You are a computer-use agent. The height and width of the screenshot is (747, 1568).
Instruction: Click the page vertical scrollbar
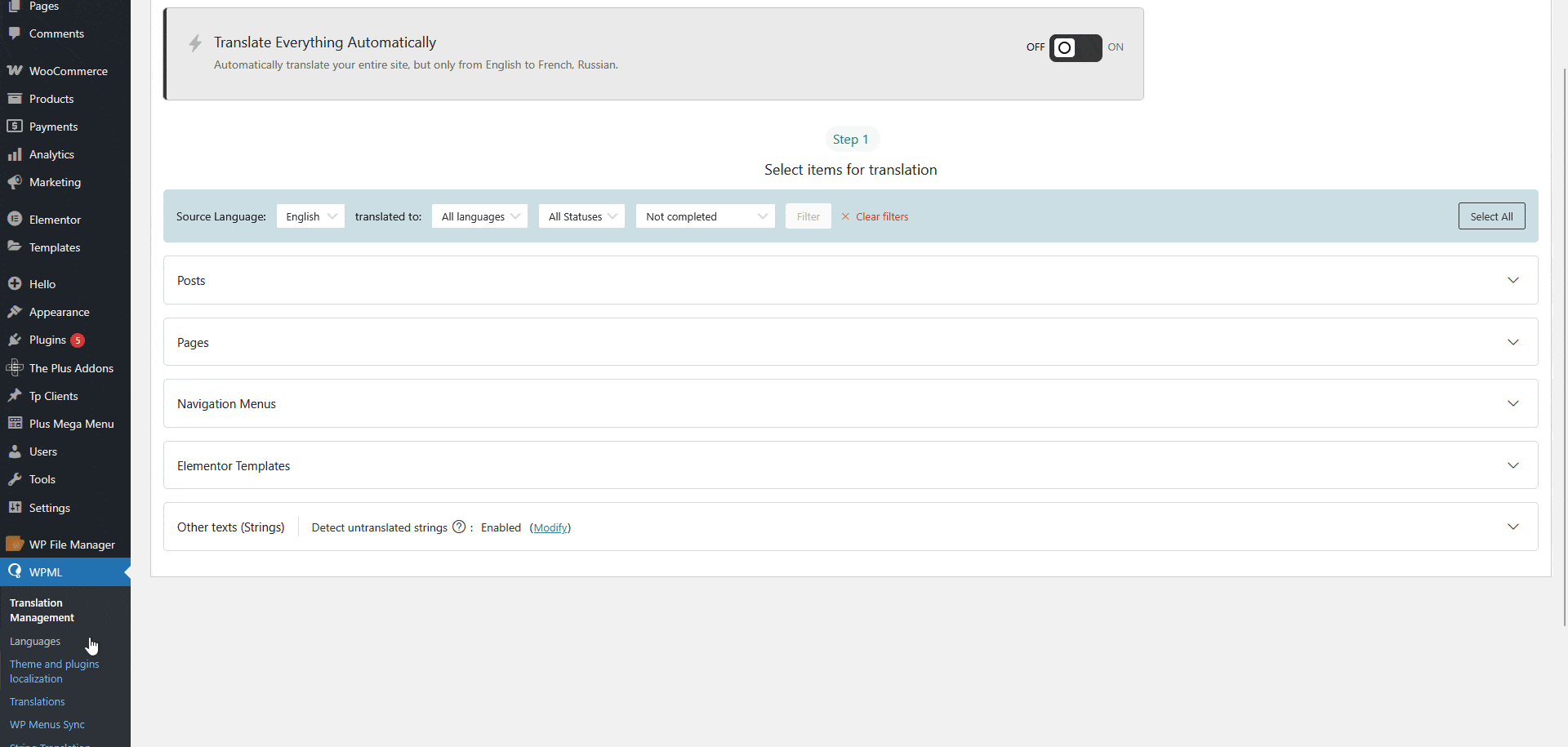pos(1564,327)
